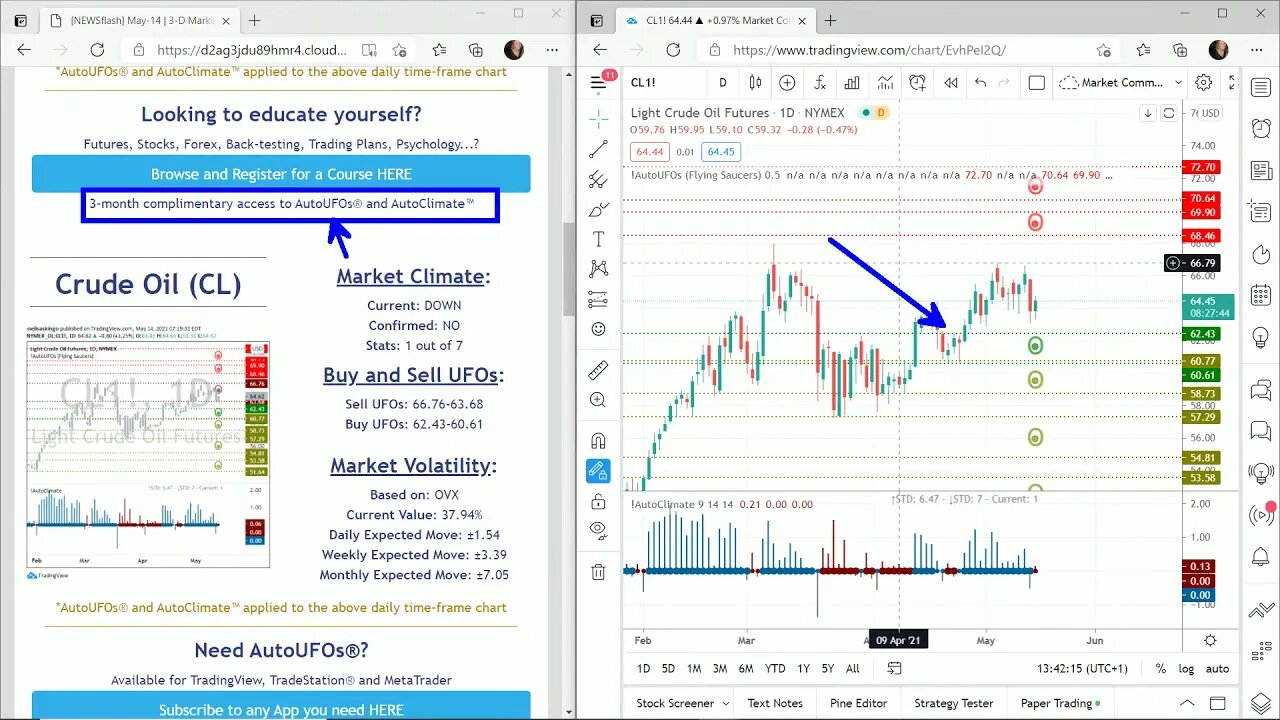Image resolution: width=1280 pixels, height=720 pixels.
Task: Click the CL1! symbol search field
Action: [x=662, y=83]
